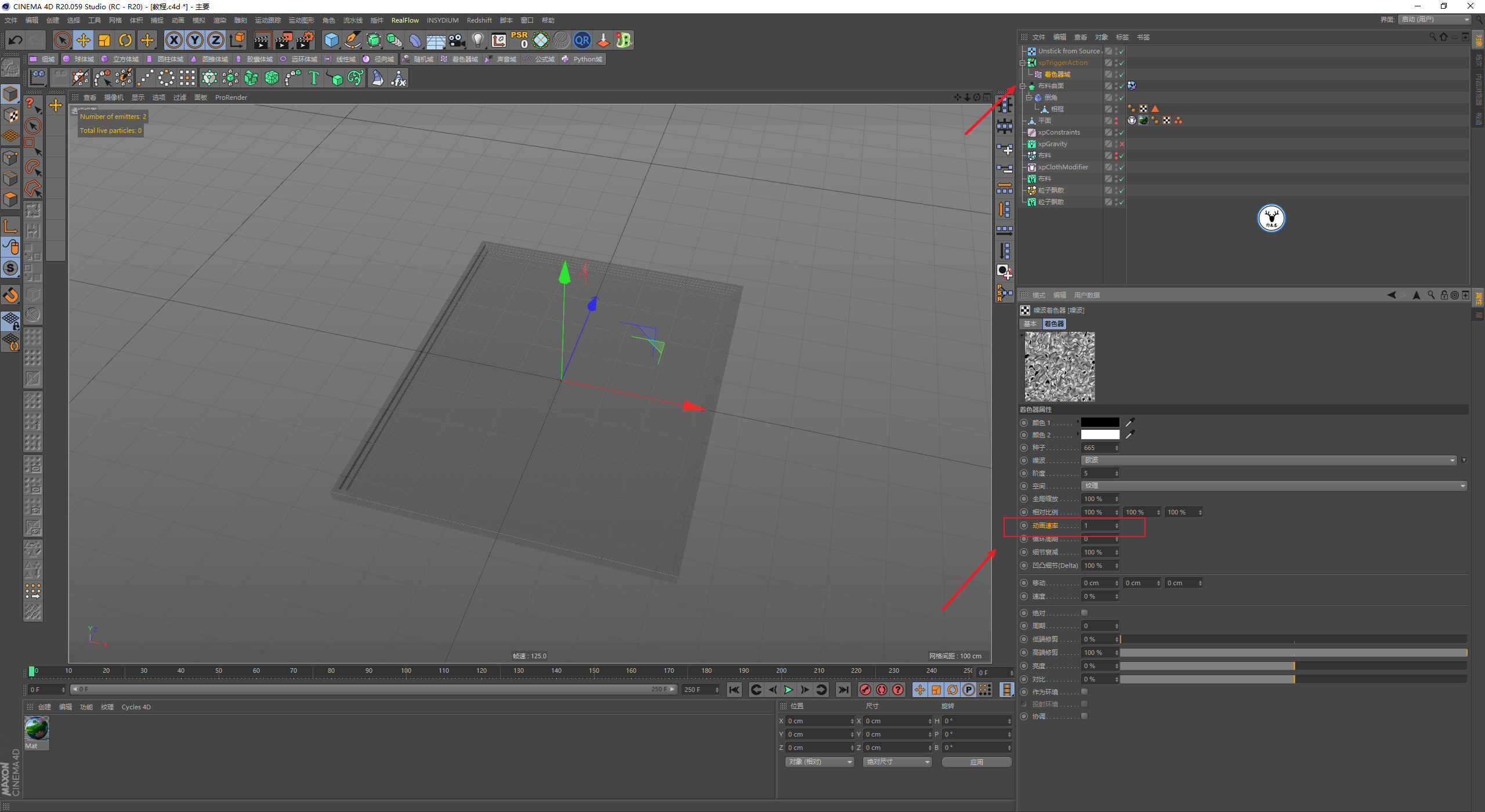Toggle xpGravity enable mark in object list
This screenshot has width=1485, height=812.
tap(1122, 144)
